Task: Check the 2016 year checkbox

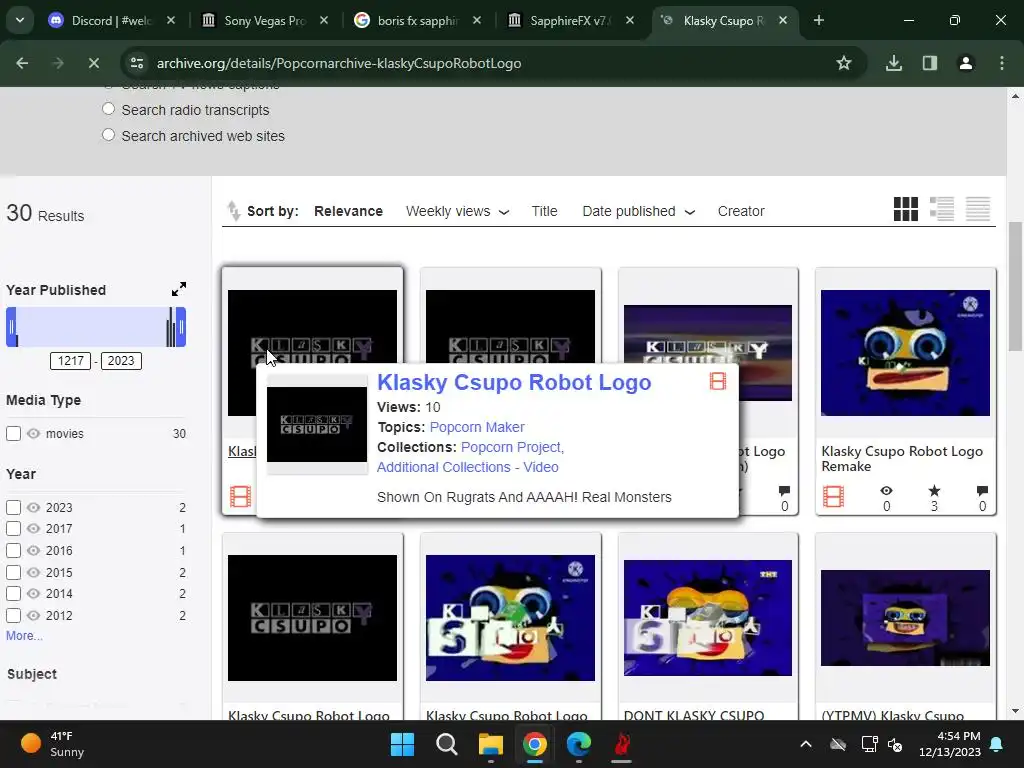Action: (13, 551)
